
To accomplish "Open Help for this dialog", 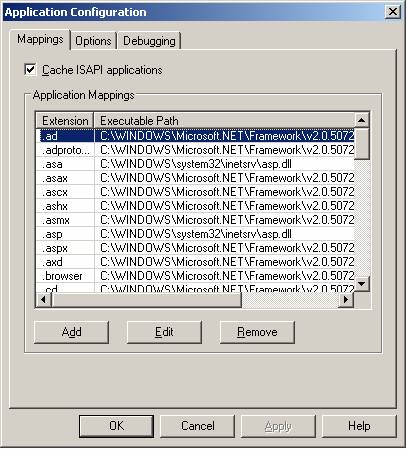I will (x=359, y=426).
